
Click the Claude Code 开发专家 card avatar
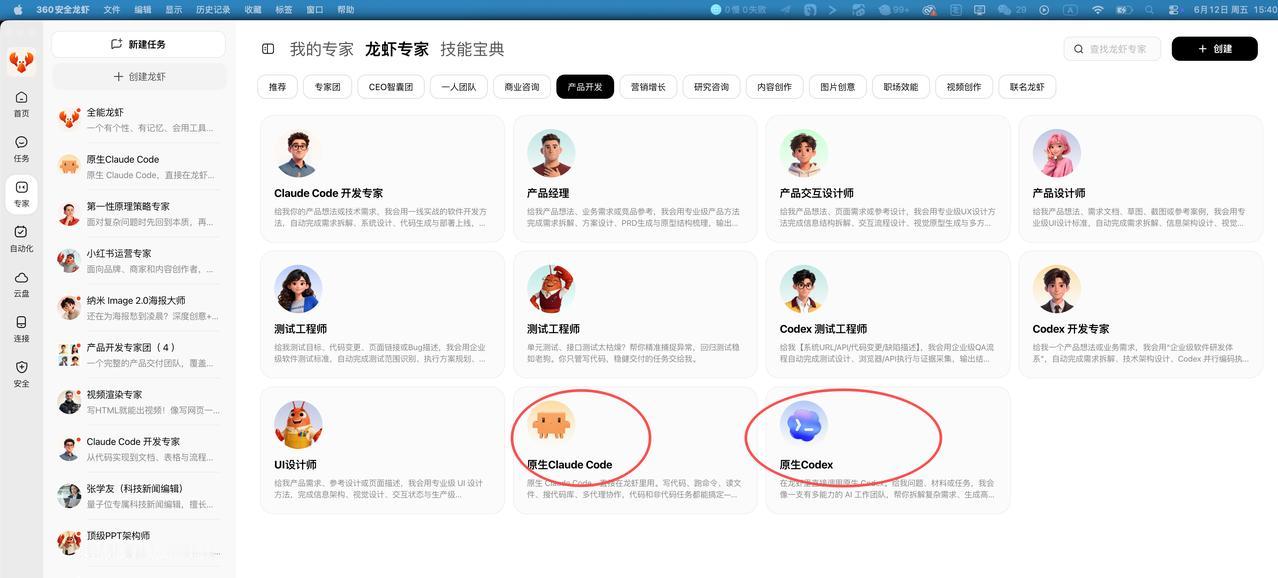[x=298, y=154]
